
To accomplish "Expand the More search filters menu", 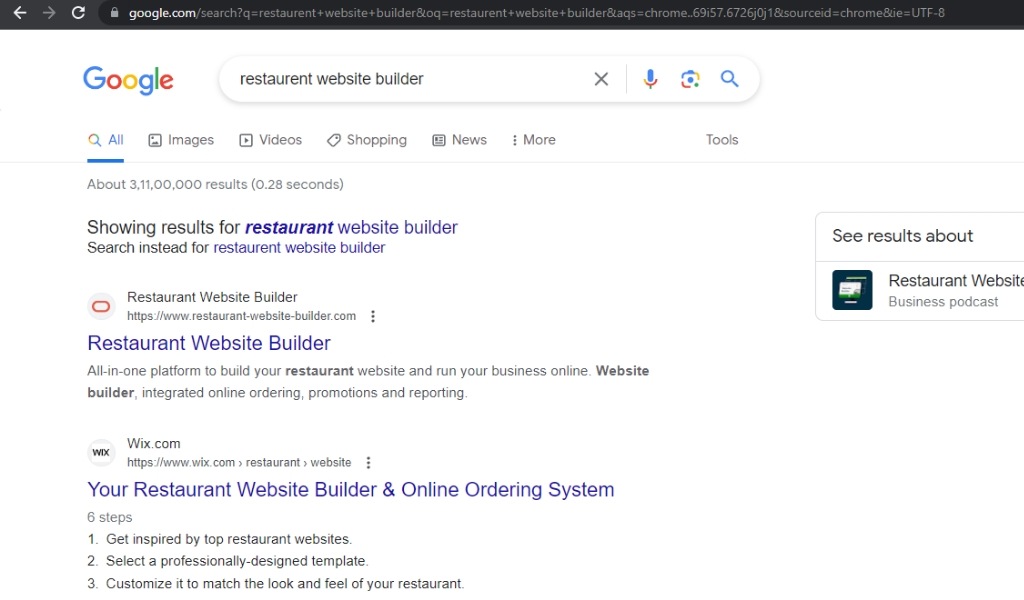I will [x=533, y=140].
